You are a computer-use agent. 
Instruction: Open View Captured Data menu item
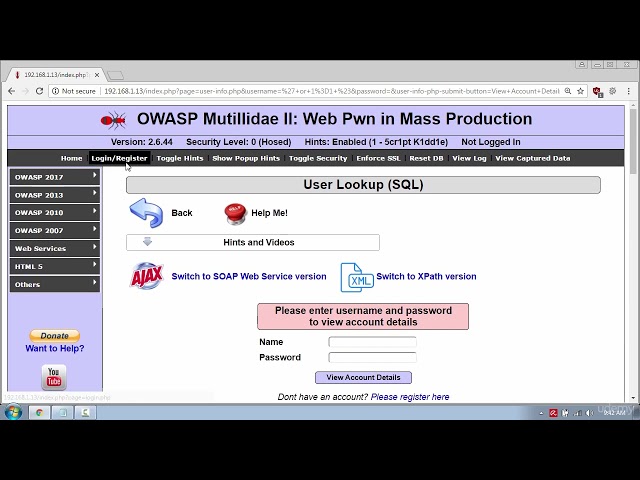(x=533, y=158)
